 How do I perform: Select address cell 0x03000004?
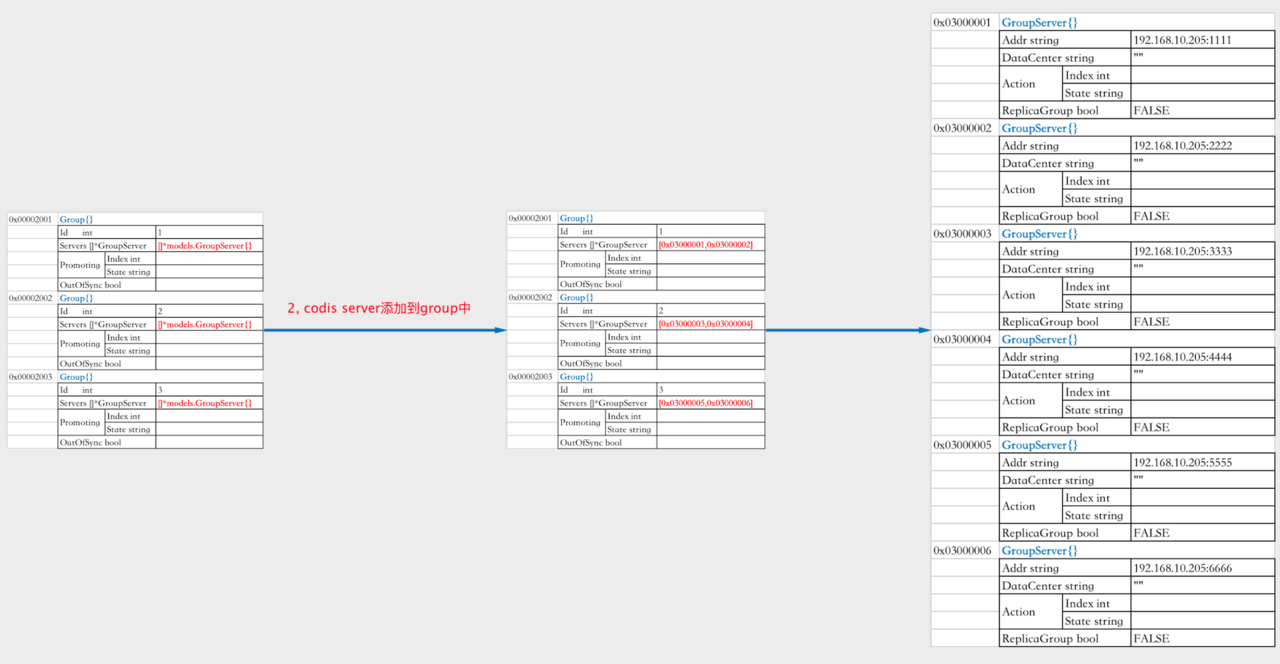965,339
